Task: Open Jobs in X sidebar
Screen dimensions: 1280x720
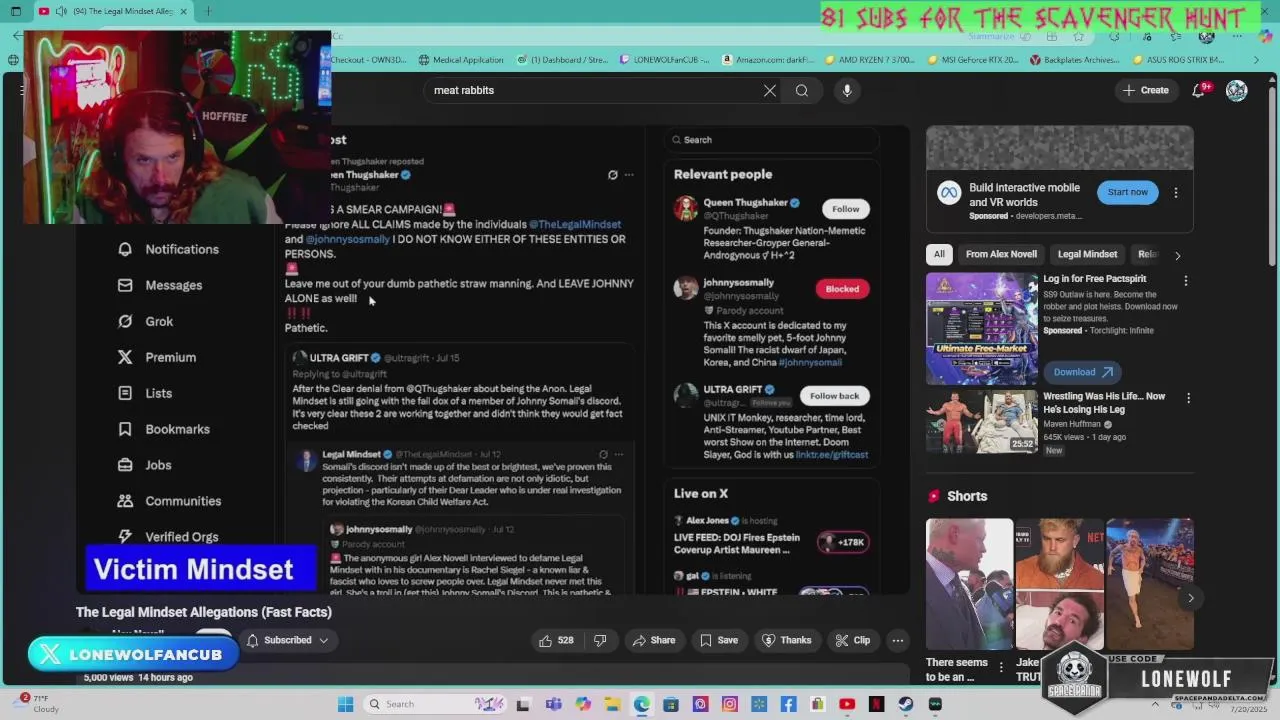Action: 144,465
